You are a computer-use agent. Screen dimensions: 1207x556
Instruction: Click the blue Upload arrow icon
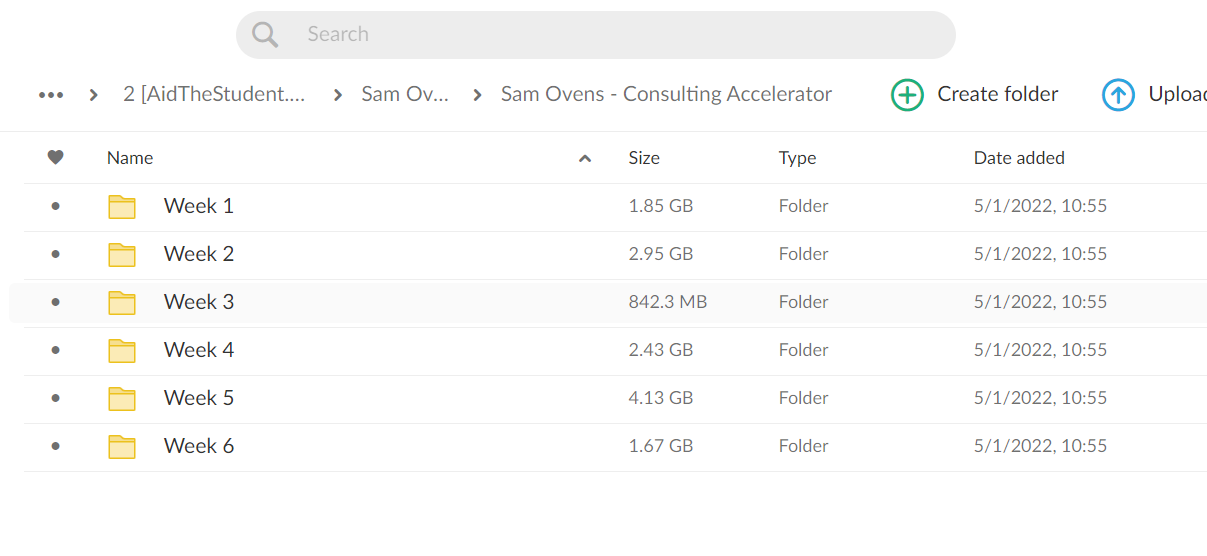[x=1118, y=95]
